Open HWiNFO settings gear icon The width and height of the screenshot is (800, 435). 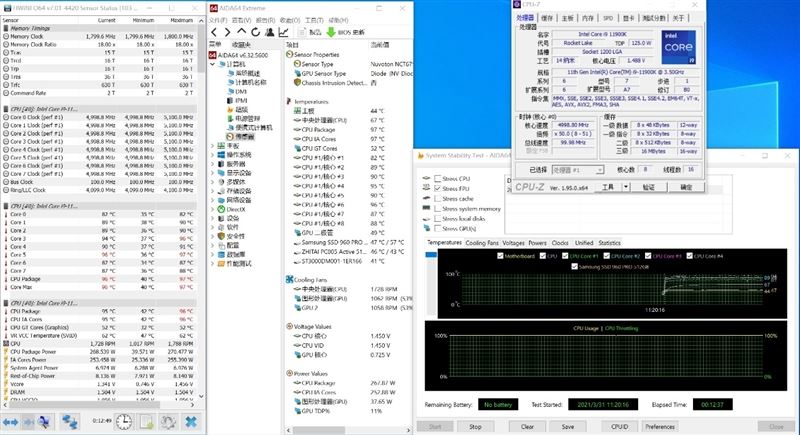(x=168, y=422)
